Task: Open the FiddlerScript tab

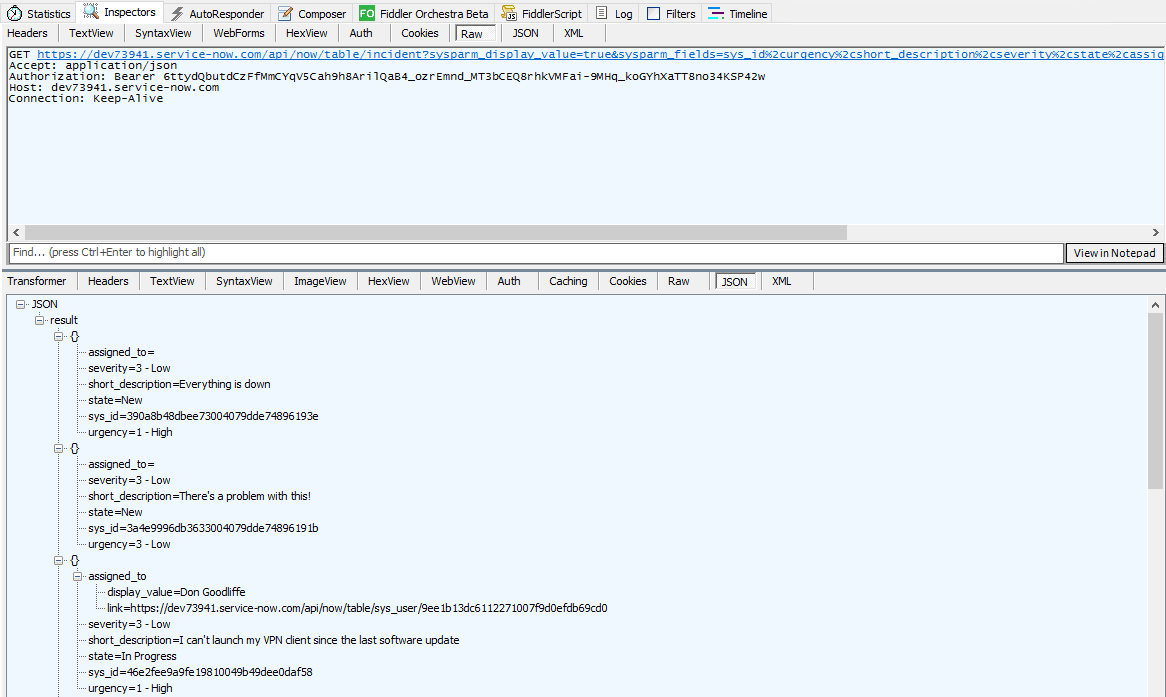Action: (x=542, y=13)
